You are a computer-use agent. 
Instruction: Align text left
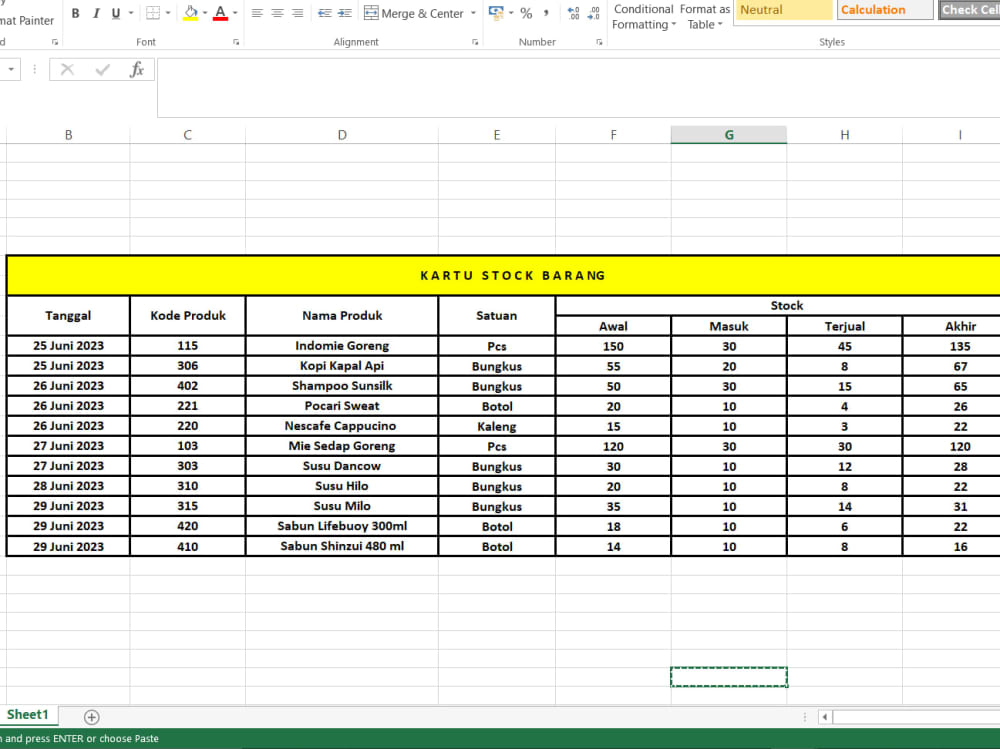click(257, 13)
